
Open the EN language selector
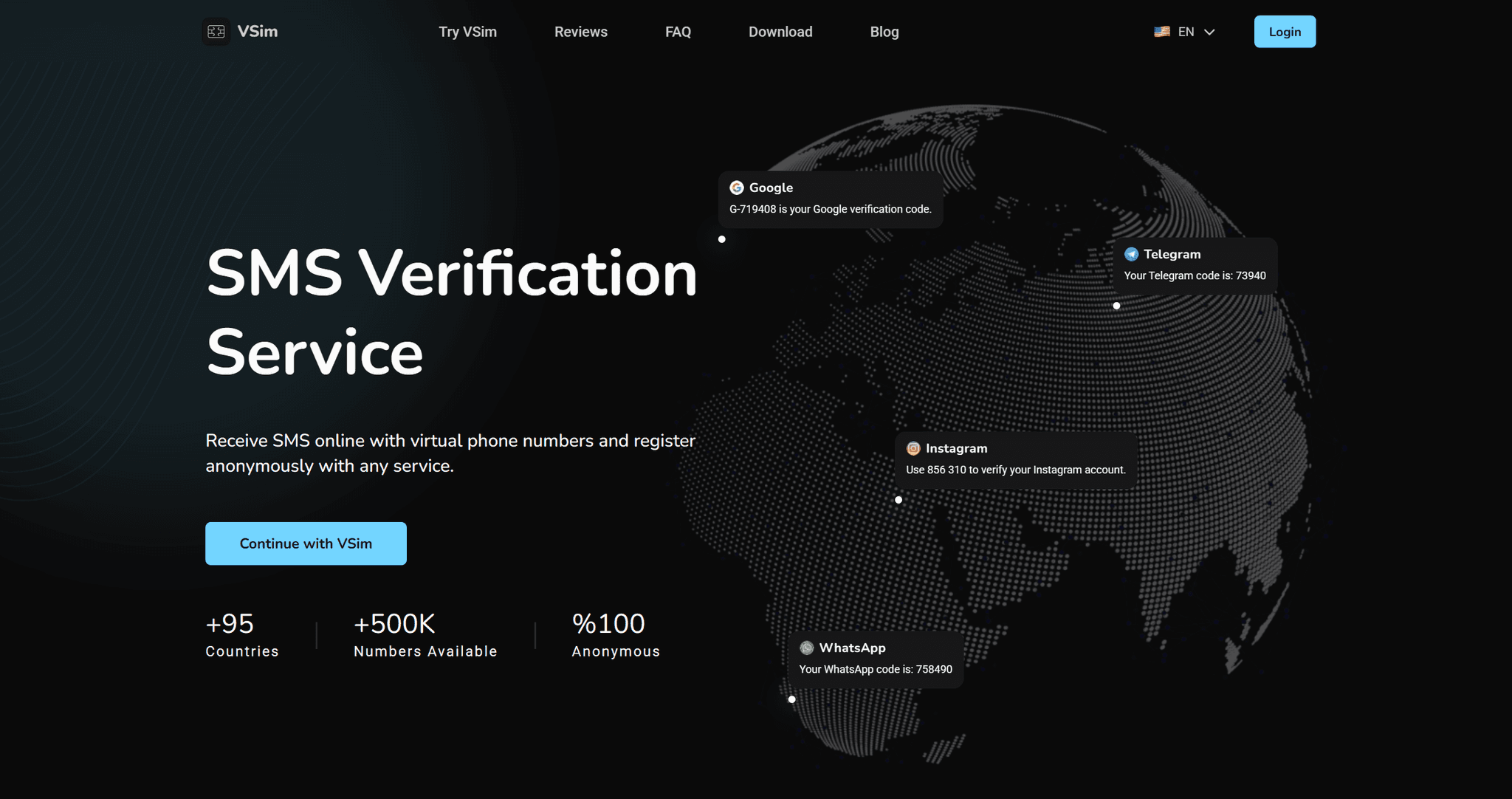(x=1186, y=32)
